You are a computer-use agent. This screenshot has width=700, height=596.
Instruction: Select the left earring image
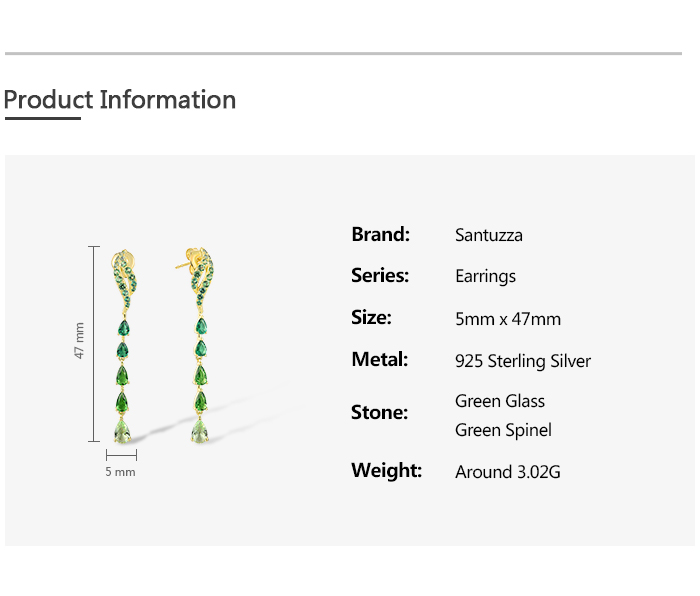click(x=124, y=346)
